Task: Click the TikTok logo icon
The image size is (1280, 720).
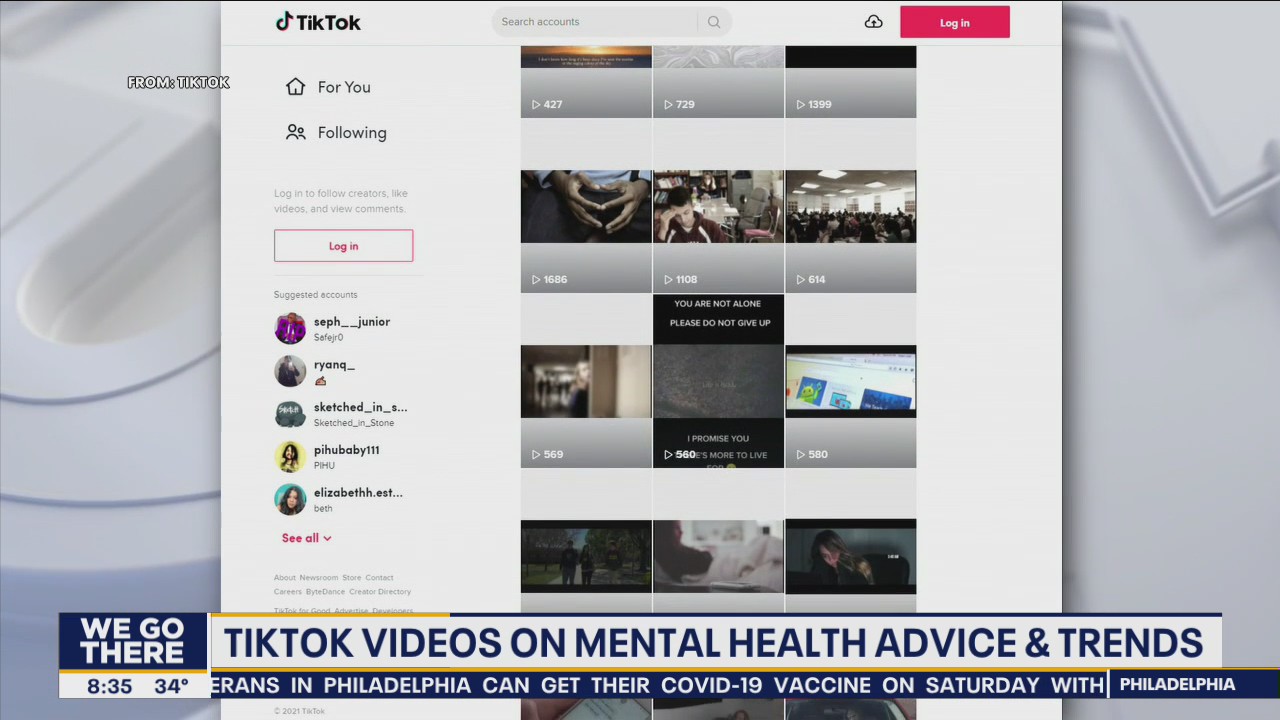Action: click(x=286, y=21)
